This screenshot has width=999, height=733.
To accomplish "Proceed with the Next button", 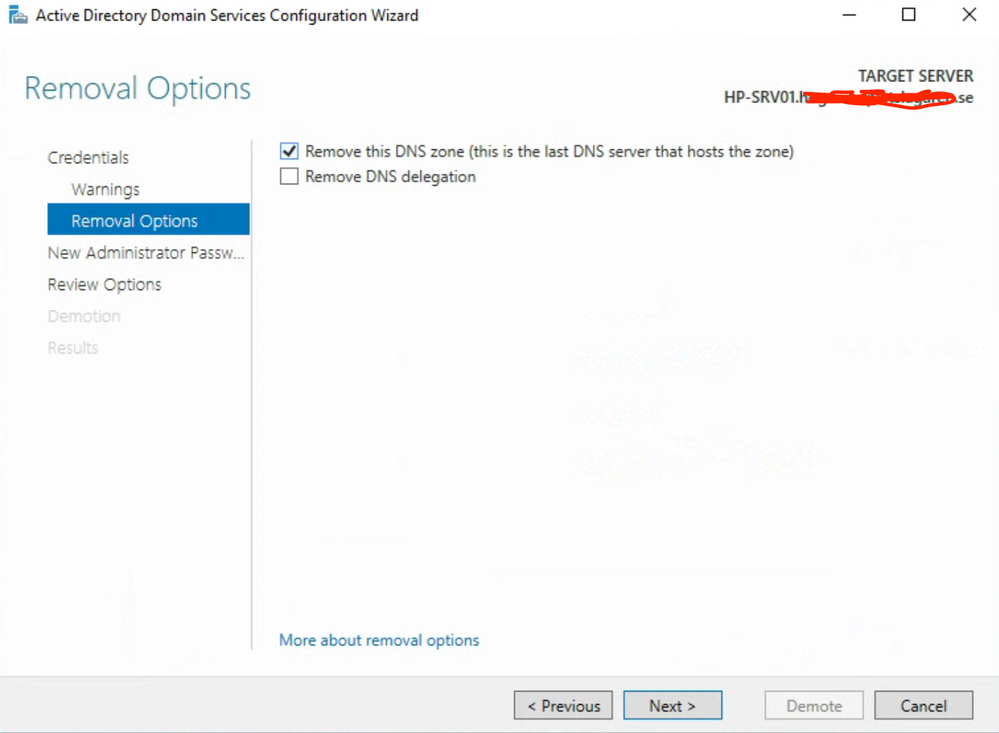I will pos(673,706).
